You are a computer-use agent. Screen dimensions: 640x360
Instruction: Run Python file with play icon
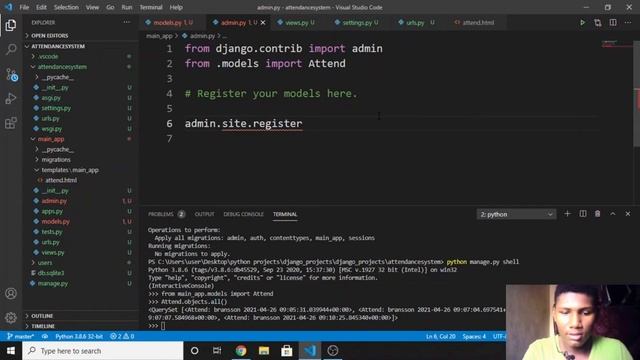[x=582, y=22]
